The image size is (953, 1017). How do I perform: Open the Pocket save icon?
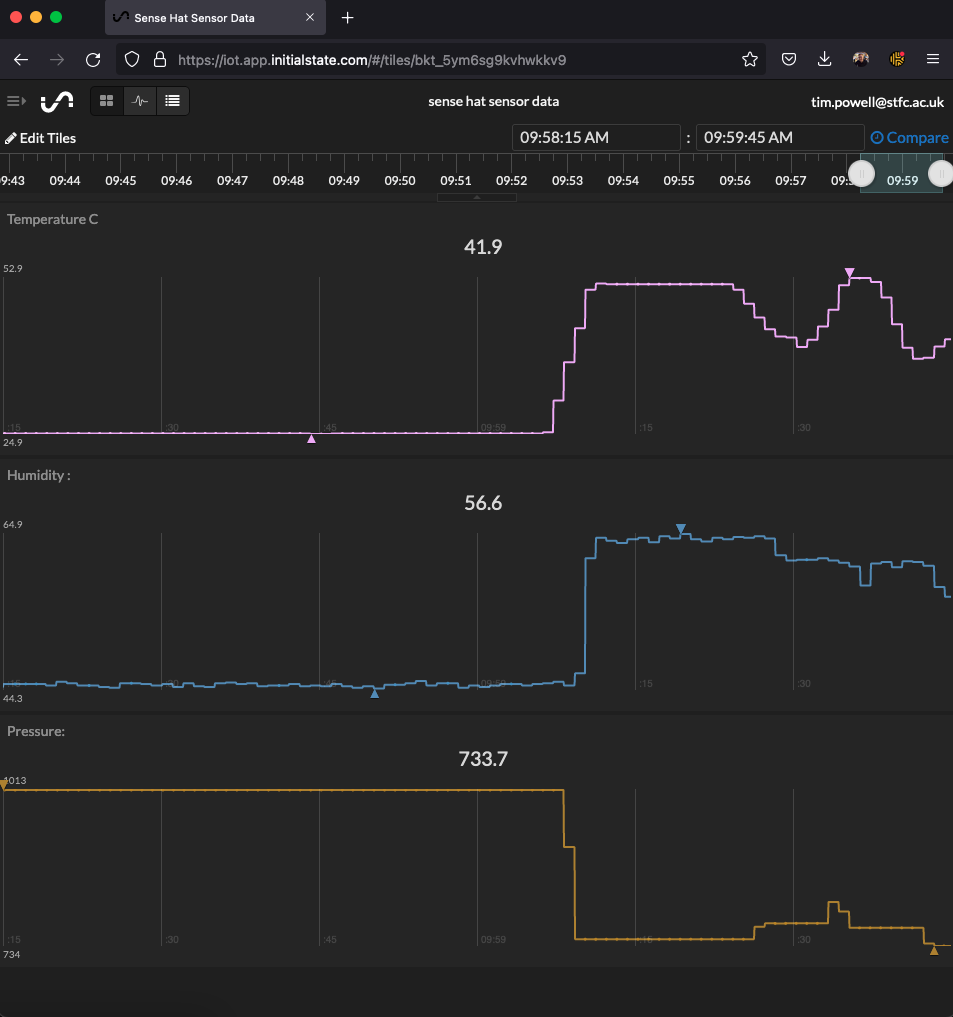pos(789,60)
